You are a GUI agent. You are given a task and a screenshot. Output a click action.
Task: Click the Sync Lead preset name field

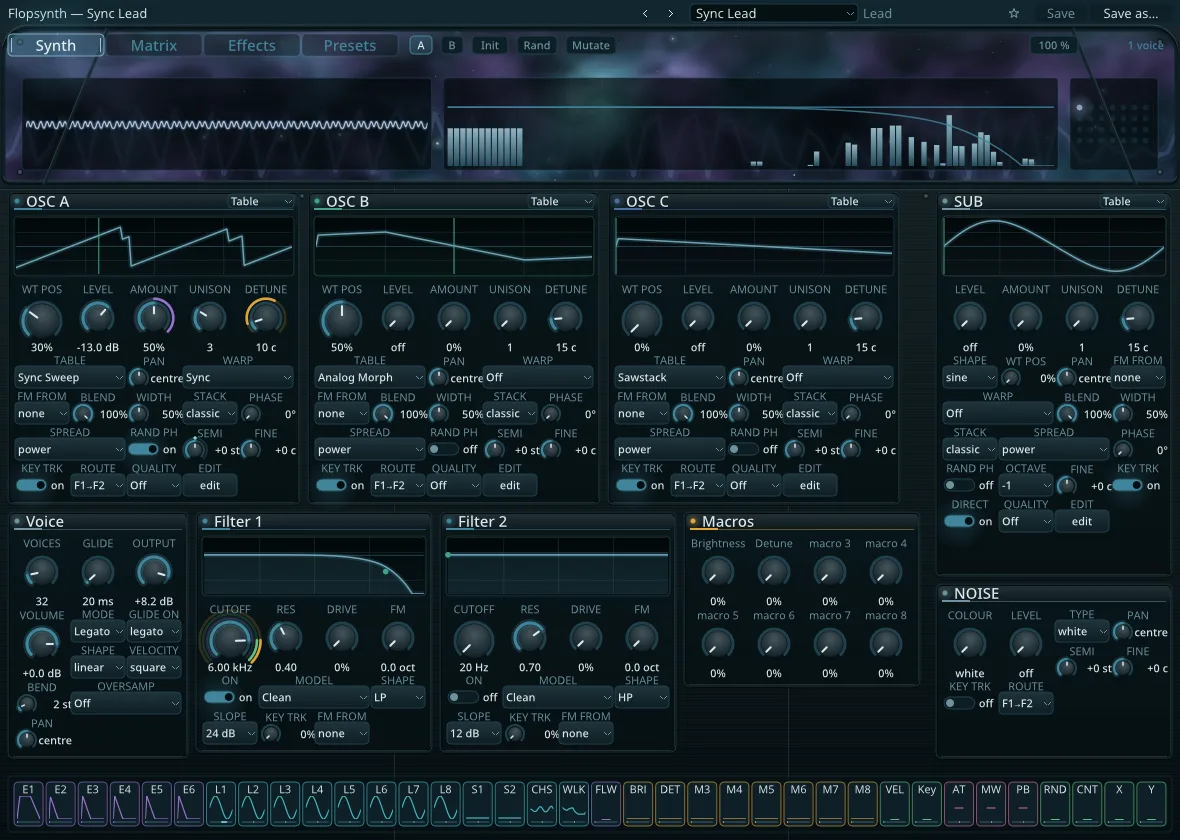coord(774,14)
